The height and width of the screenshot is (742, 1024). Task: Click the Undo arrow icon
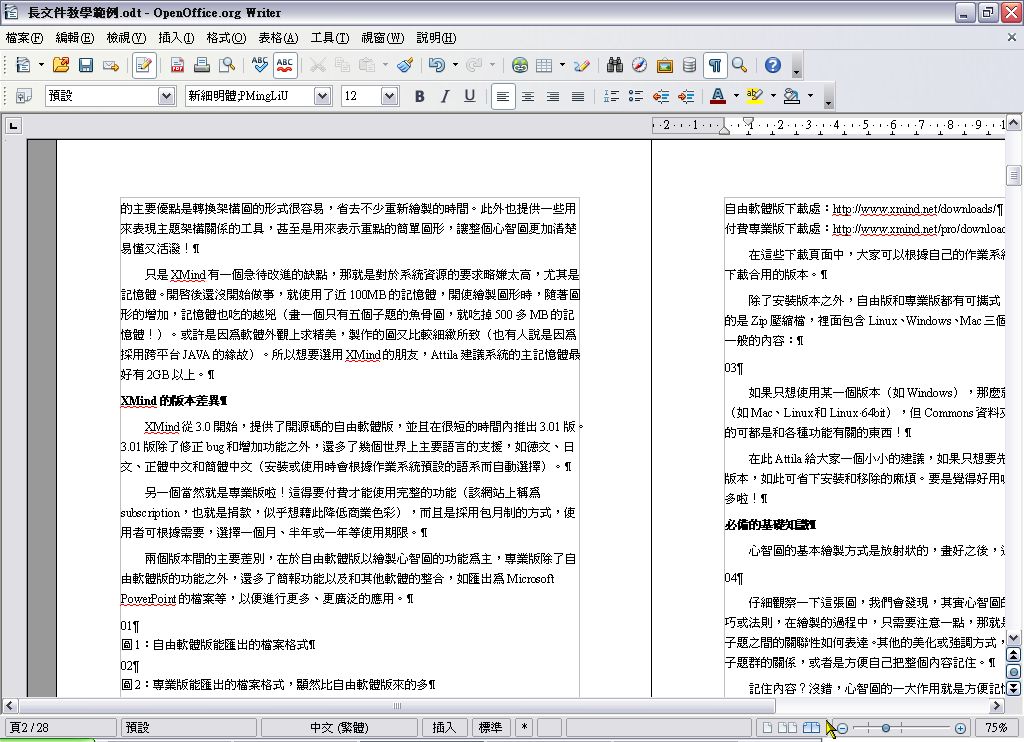coord(437,65)
